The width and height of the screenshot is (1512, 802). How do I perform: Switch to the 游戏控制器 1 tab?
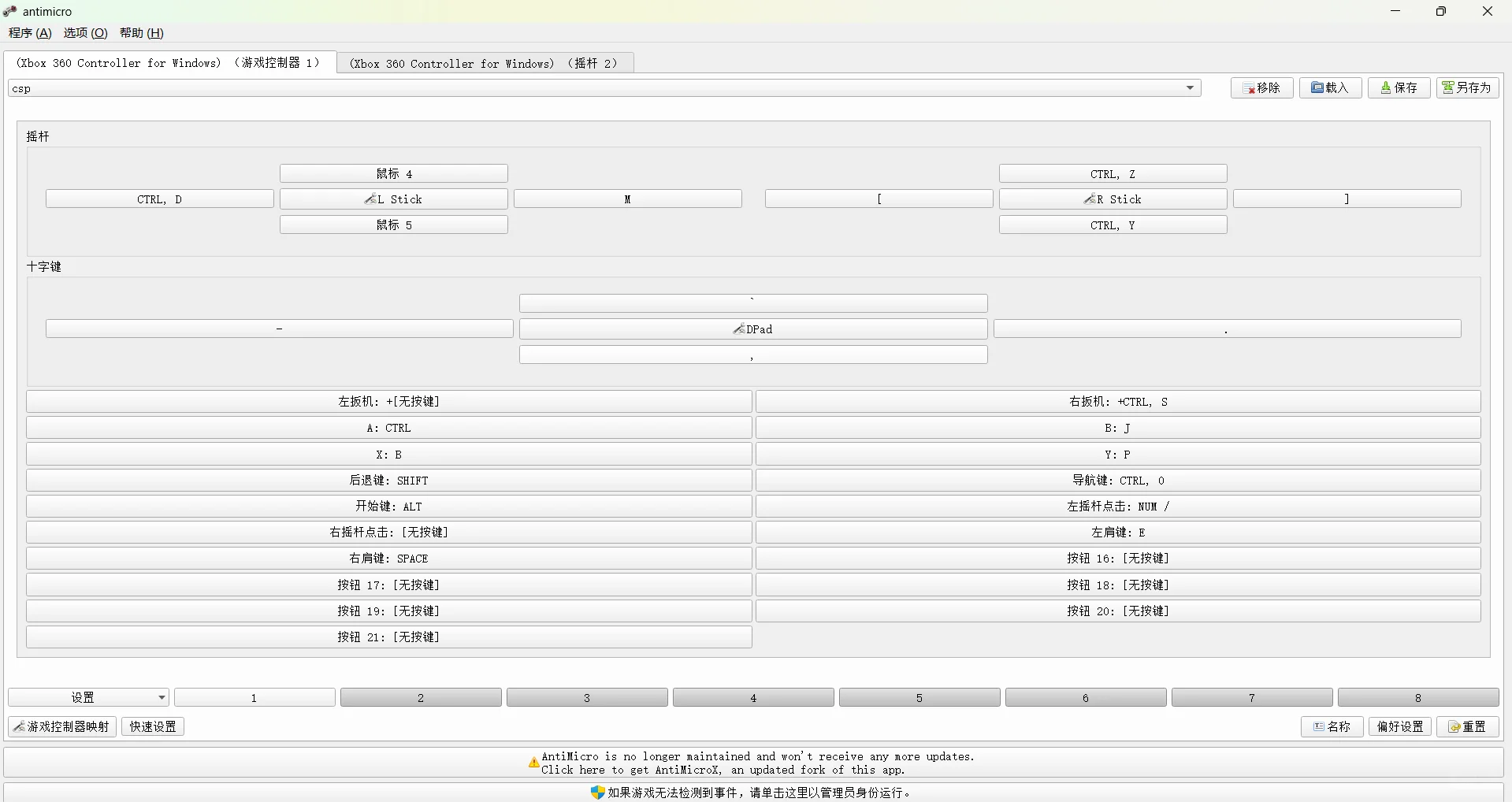point(169,63)
